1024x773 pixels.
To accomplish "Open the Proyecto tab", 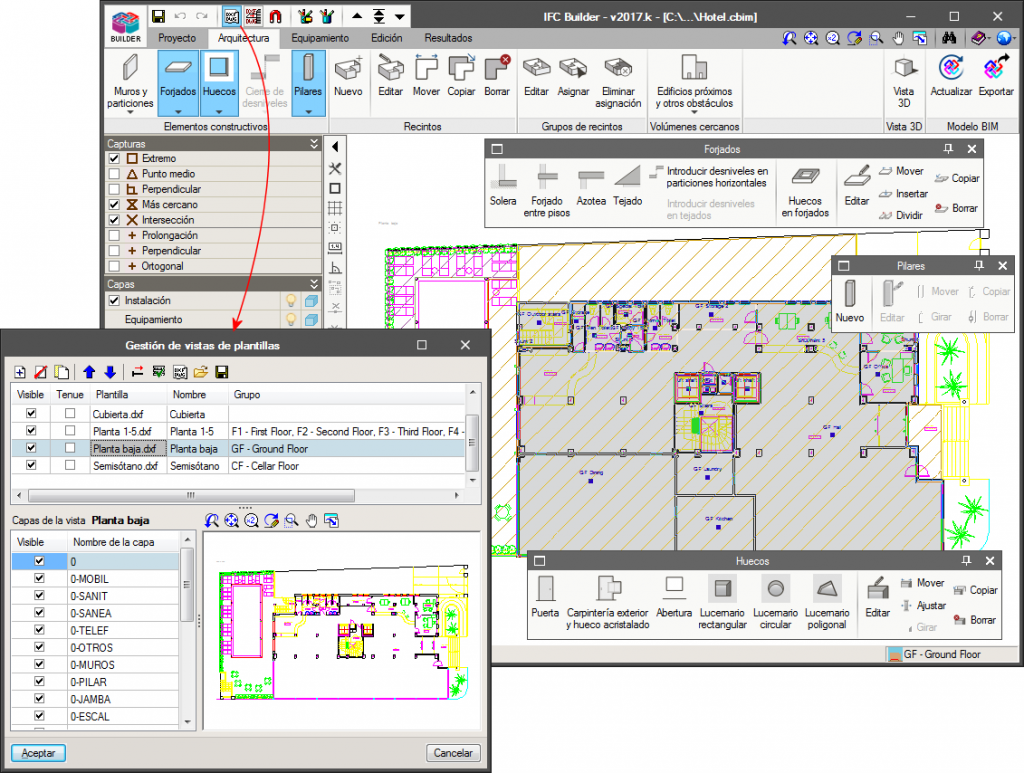I will [x=176, y=38].
